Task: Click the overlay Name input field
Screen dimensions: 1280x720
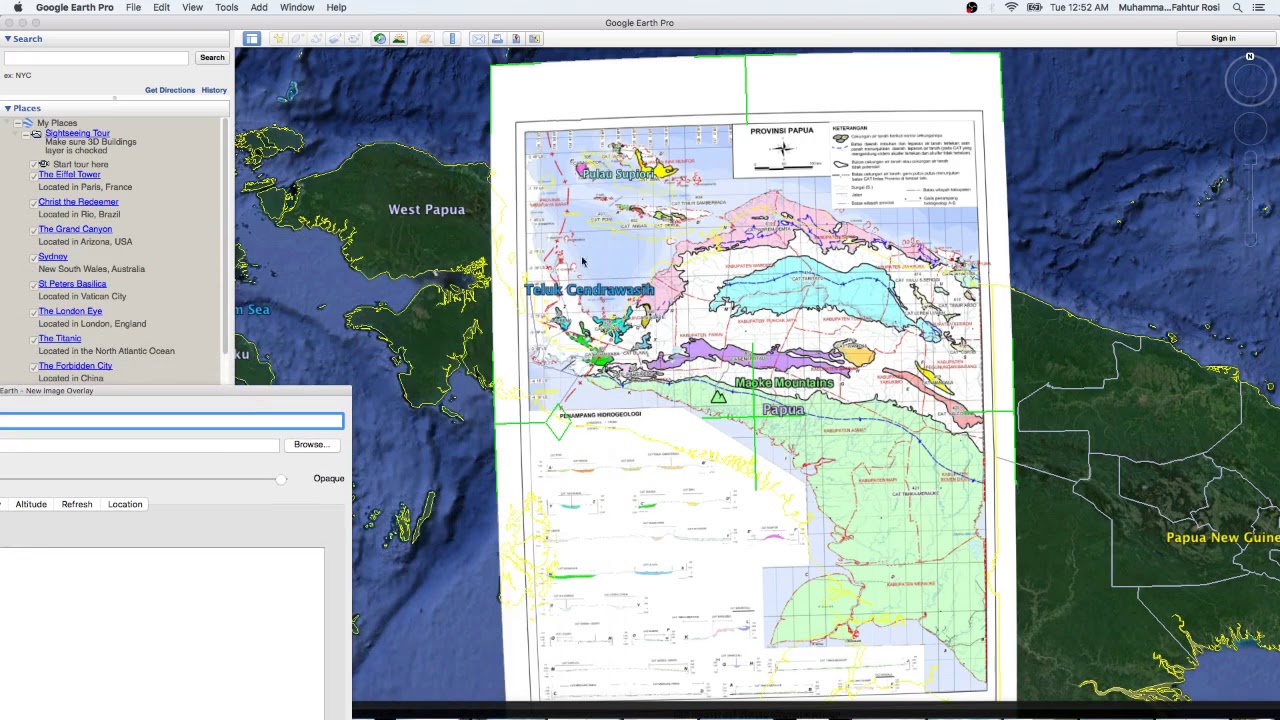Action: click(171, 422)
